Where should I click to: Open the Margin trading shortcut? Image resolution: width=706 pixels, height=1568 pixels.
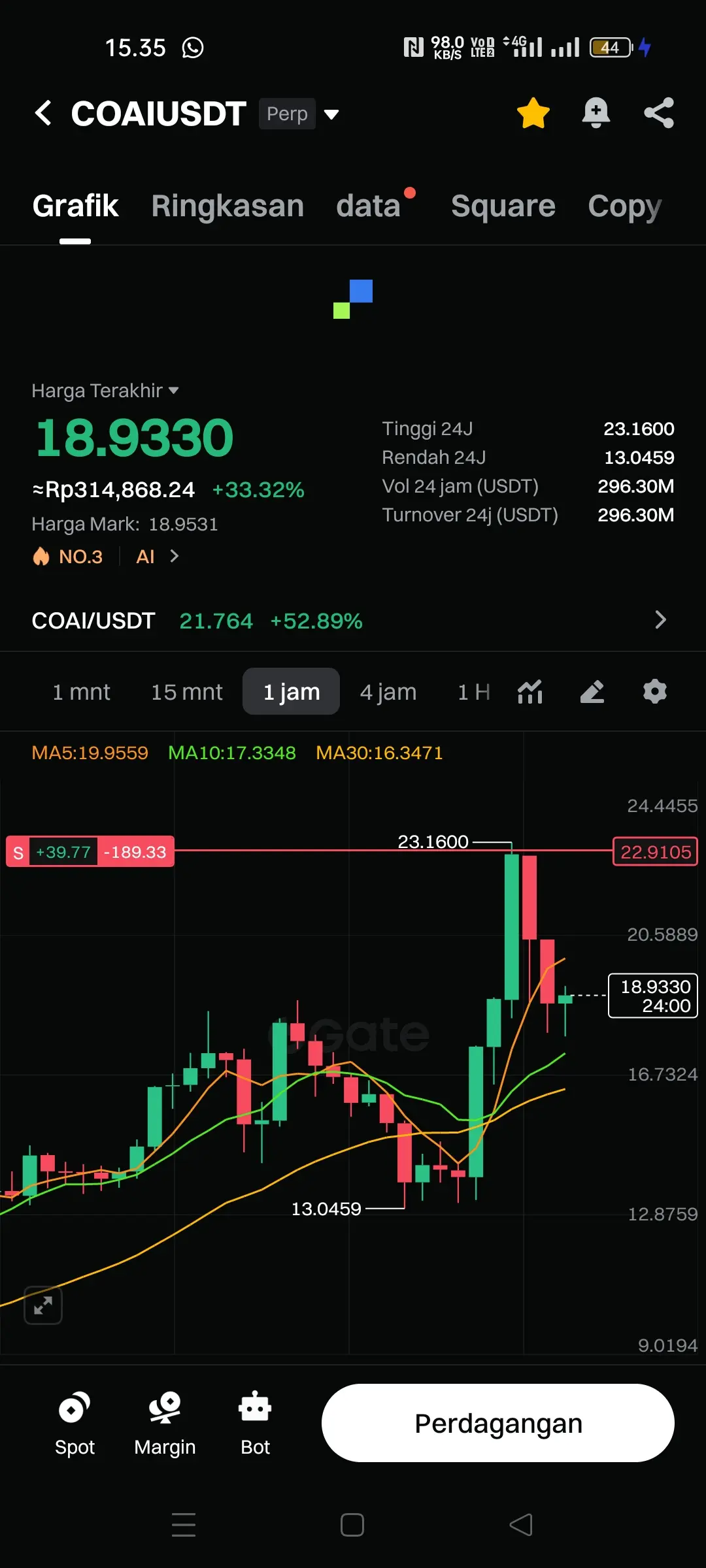(165, 1424)
